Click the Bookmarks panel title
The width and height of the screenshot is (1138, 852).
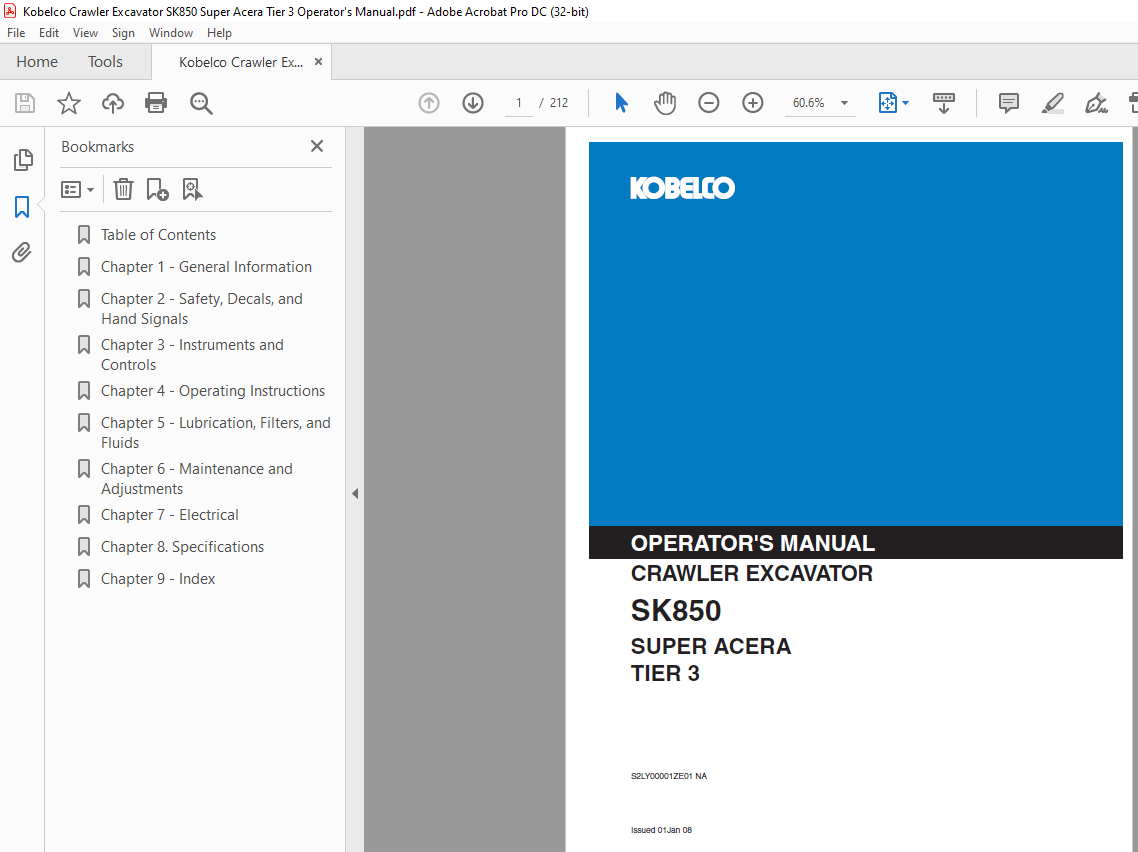pos(97,147)
